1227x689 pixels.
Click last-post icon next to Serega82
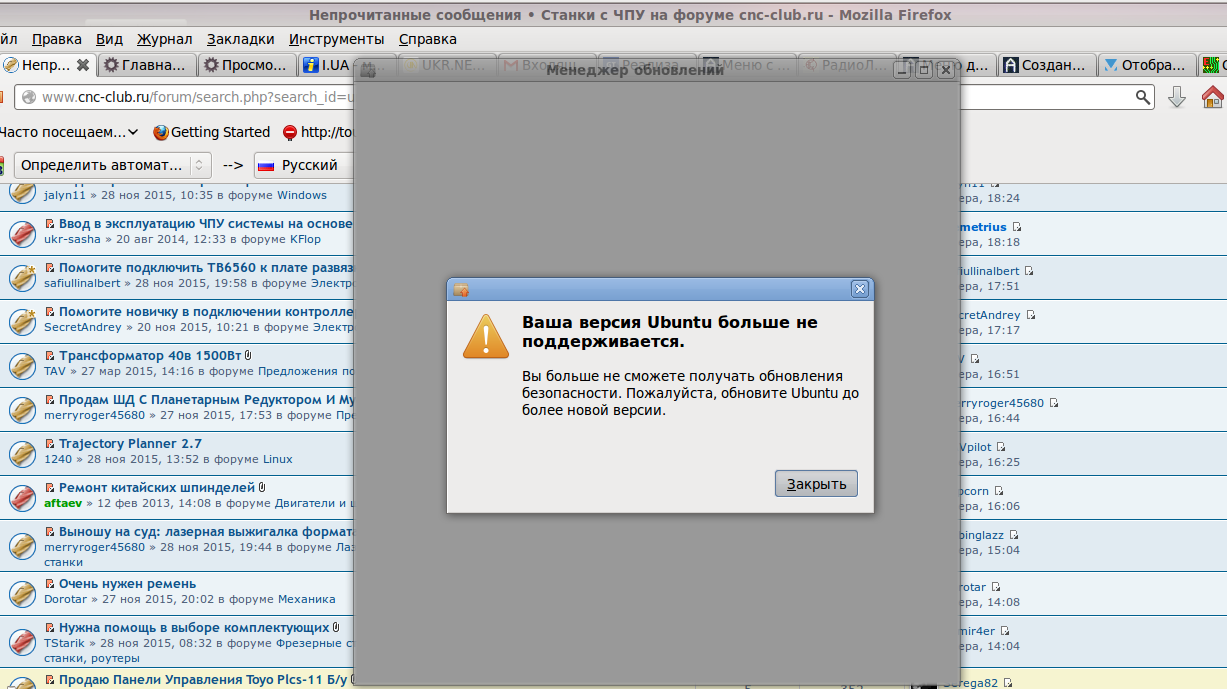pos(1009,683)
